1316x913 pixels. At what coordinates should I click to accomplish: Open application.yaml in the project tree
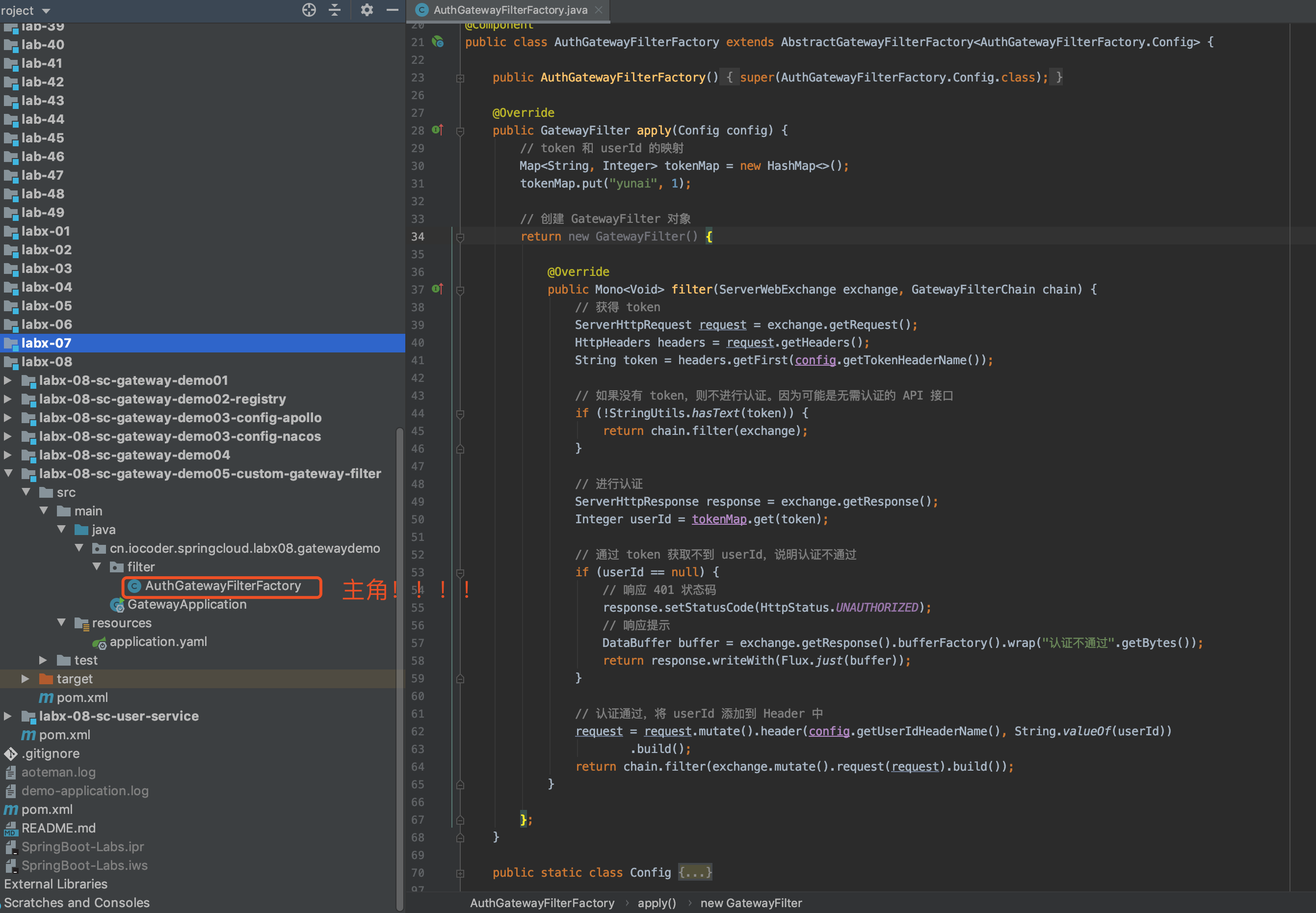tap(158, 642)
